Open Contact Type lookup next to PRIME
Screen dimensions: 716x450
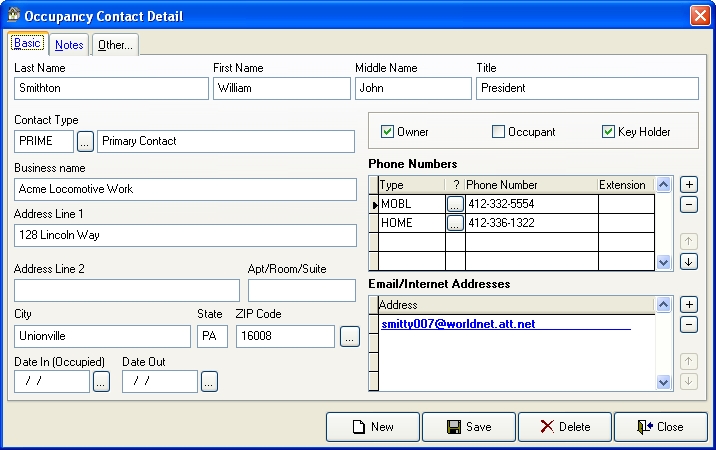[86, 141]
